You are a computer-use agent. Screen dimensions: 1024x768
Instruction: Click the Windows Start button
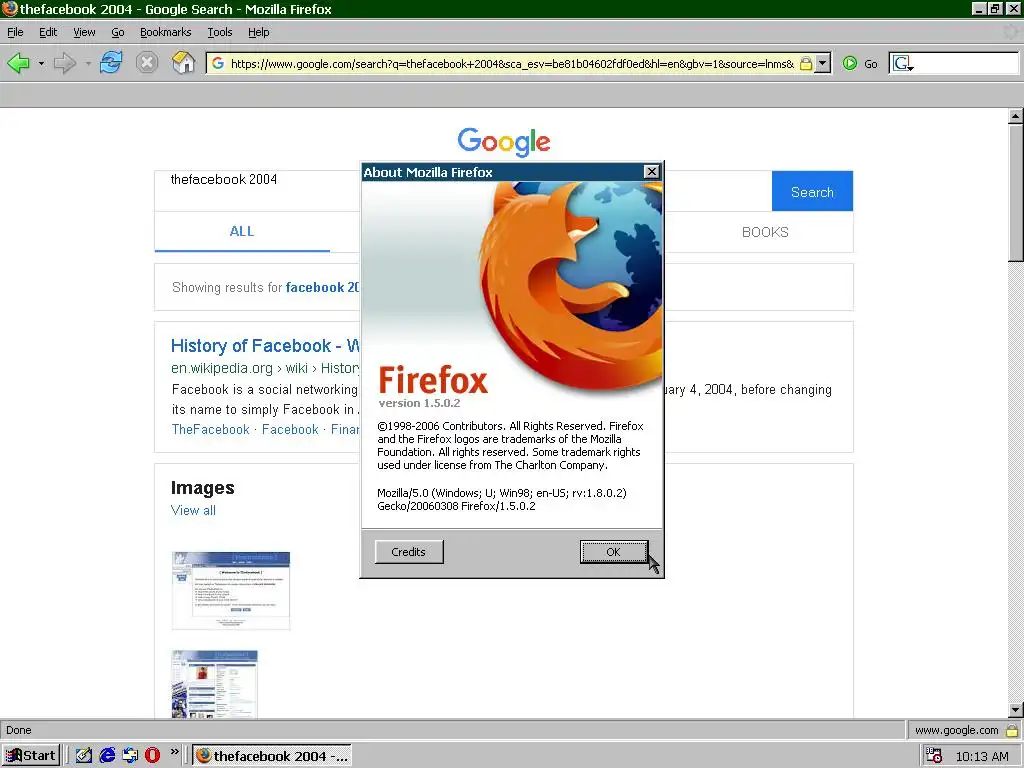(31, 756)
